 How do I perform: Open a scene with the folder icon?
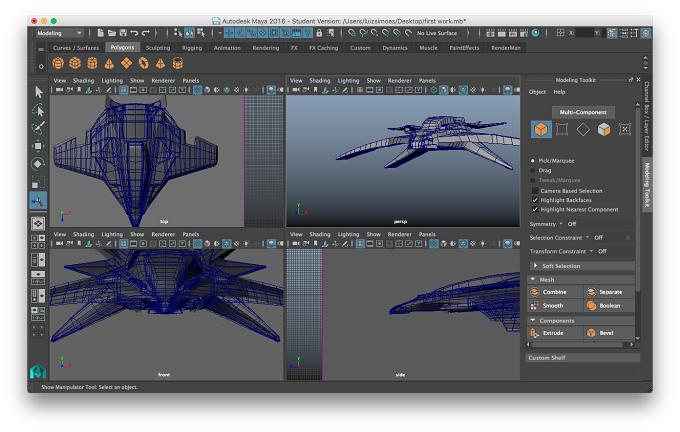pyautogui.click(x=112, y=33)
